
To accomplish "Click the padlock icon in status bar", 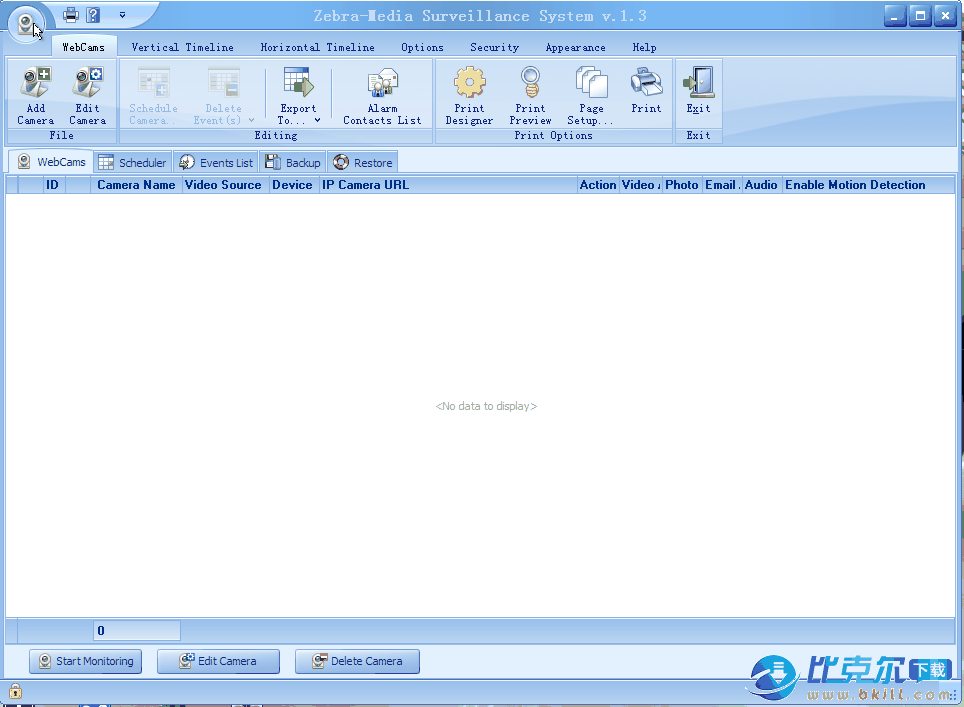I will click(15, 691).
